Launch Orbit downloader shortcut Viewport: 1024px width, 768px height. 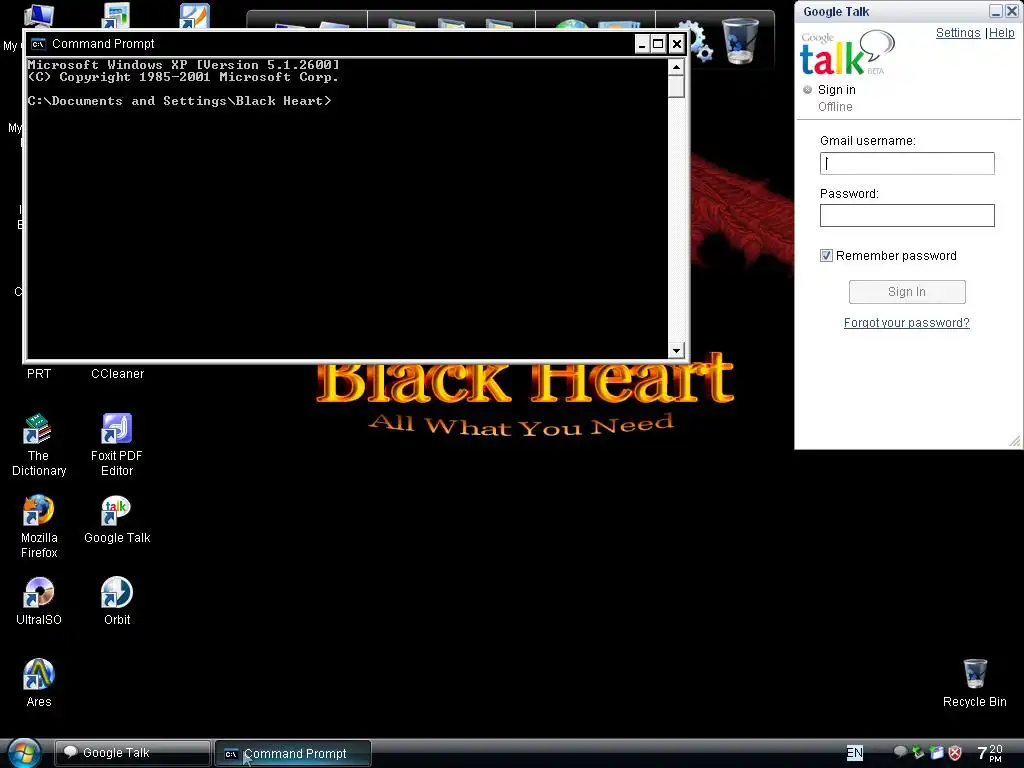pyautogui.click(x=117, y=601)
